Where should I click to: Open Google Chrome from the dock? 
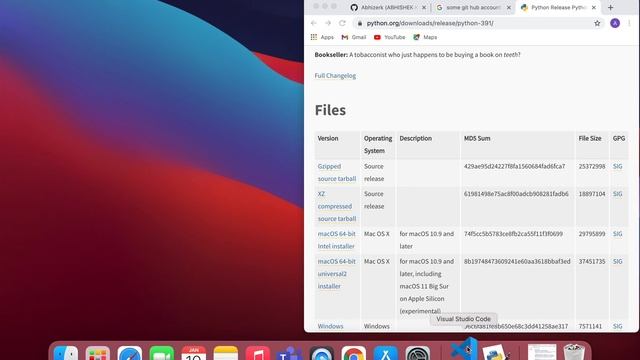click(353, 353)
